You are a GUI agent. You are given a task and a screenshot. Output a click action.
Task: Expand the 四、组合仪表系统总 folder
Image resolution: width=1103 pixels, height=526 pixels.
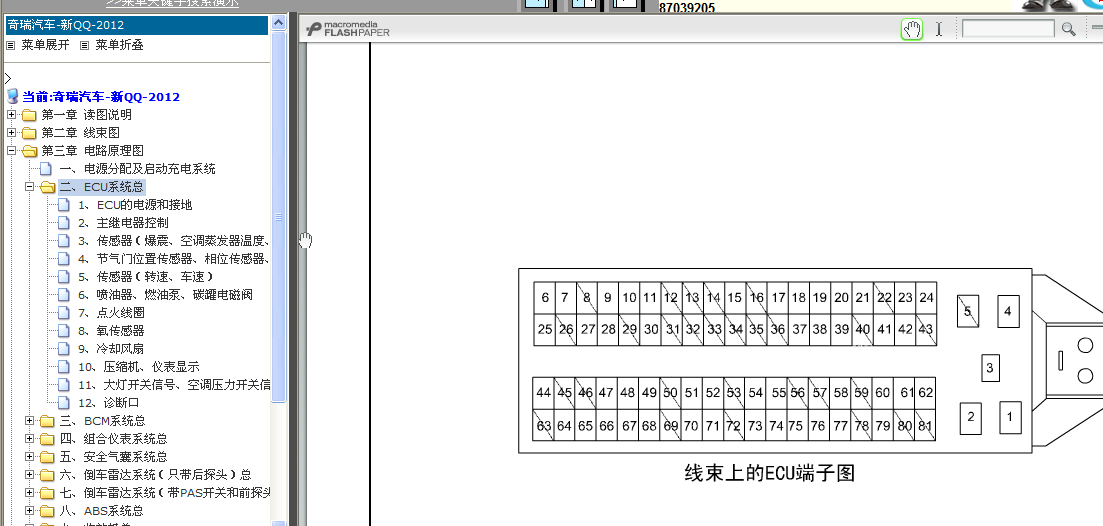pos(30,439)
